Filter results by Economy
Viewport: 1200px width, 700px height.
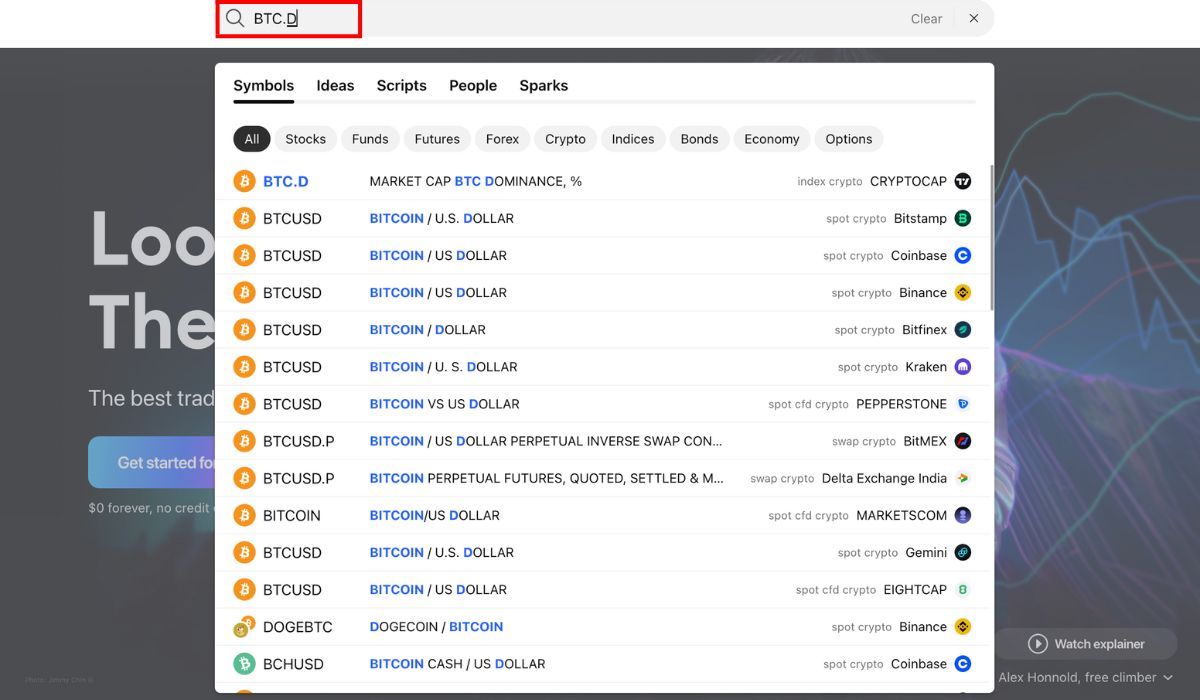pyautogui.click(x=772, y=139)
